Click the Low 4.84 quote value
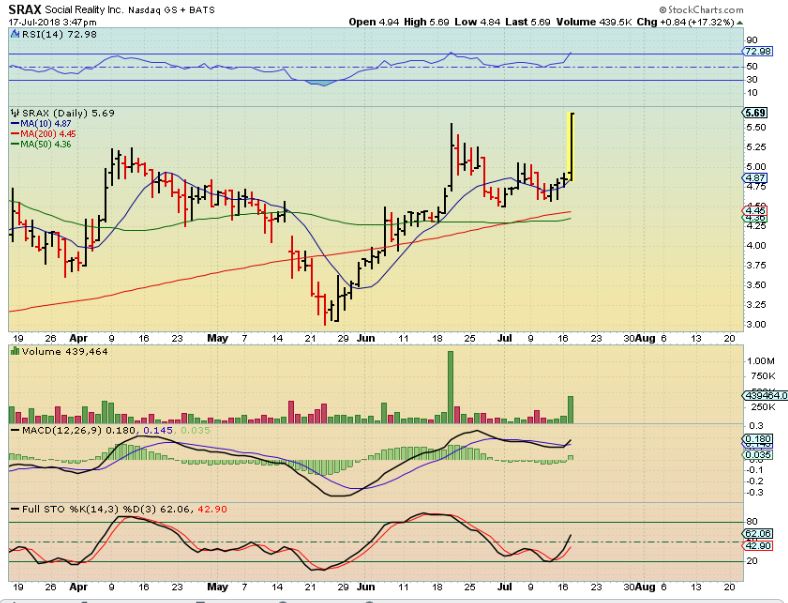 click(477, 22)
